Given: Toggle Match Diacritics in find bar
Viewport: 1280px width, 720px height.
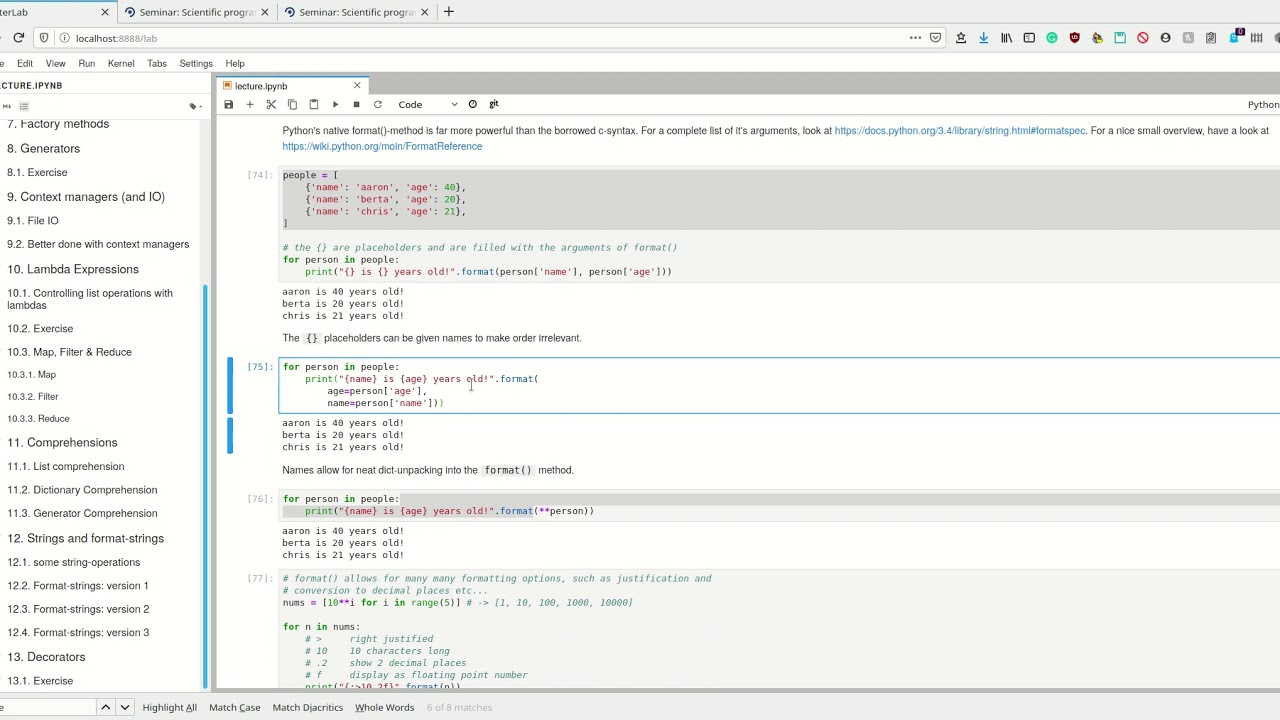Looking at the screenshot, I should (307, 707).
